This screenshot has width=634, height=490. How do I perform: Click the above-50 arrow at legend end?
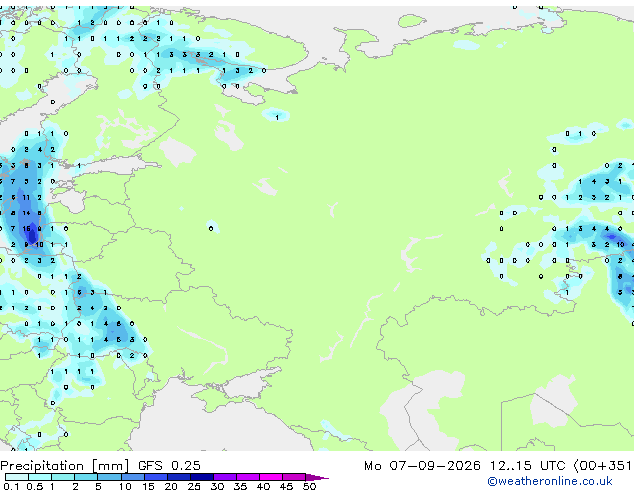click(x=317, y=477)
